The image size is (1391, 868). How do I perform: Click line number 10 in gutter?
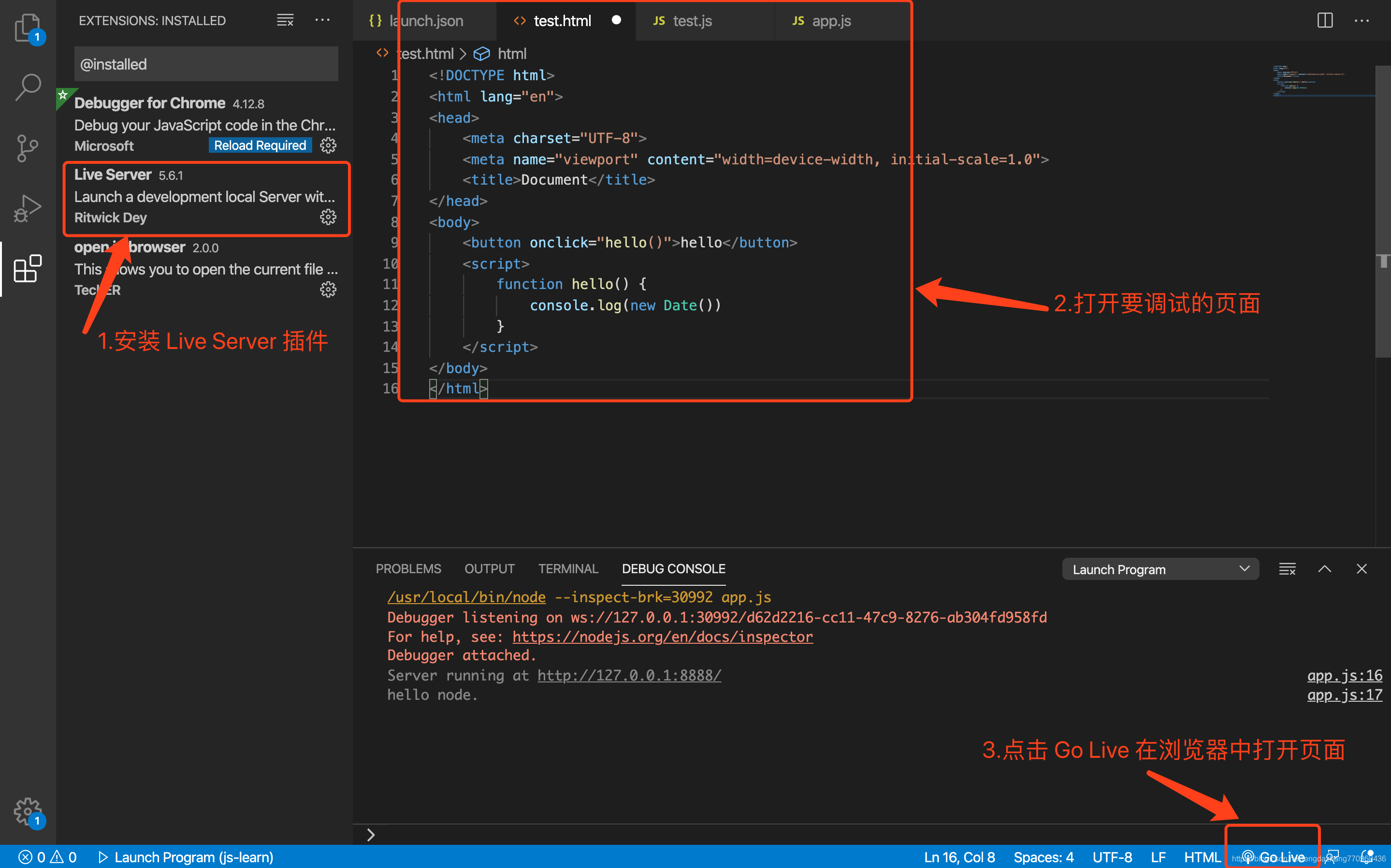(x=391, y=263)
